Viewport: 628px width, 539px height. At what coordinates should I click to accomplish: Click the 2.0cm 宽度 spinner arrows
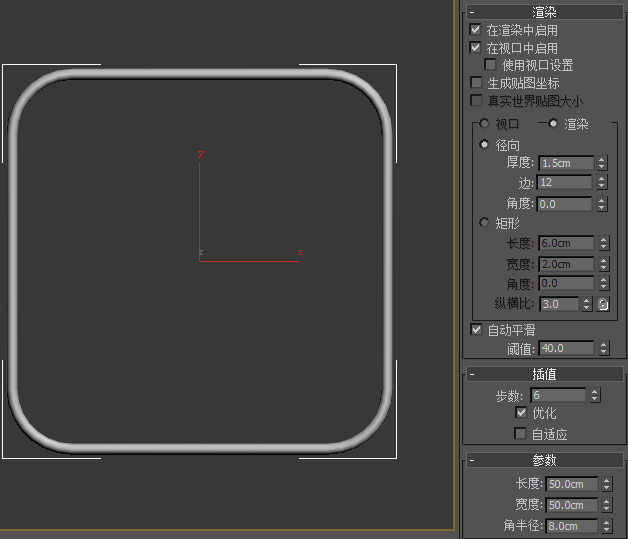click(604, 264)
